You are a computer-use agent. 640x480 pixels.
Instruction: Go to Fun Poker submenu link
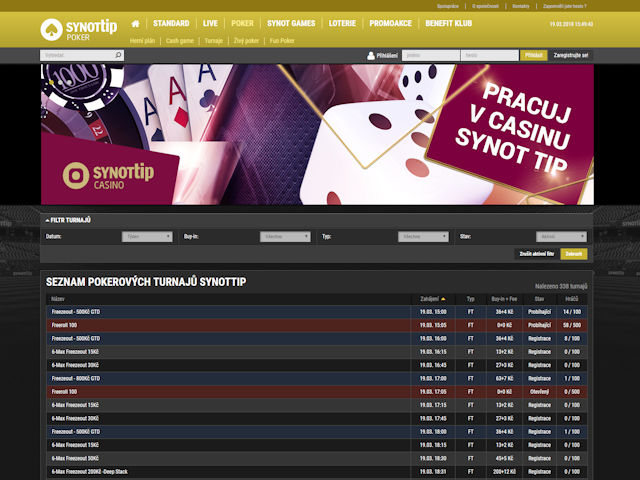click(x=282, y=41)
